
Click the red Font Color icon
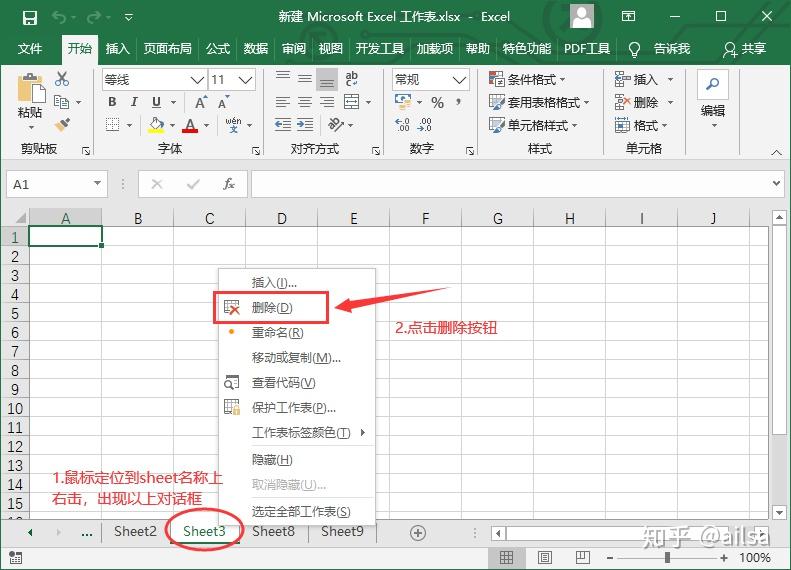coord(190,125)
